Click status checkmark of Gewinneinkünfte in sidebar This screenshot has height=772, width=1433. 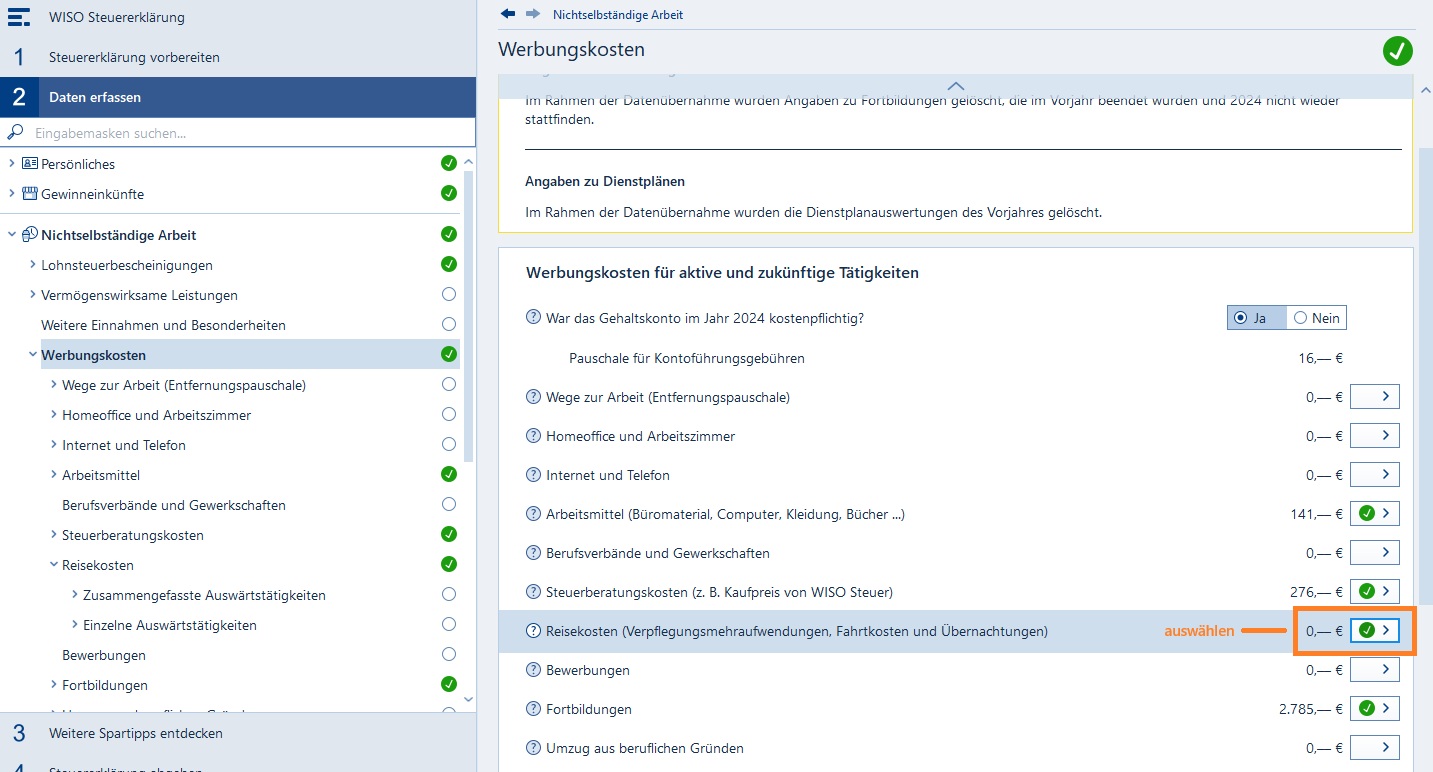point(449,193)
